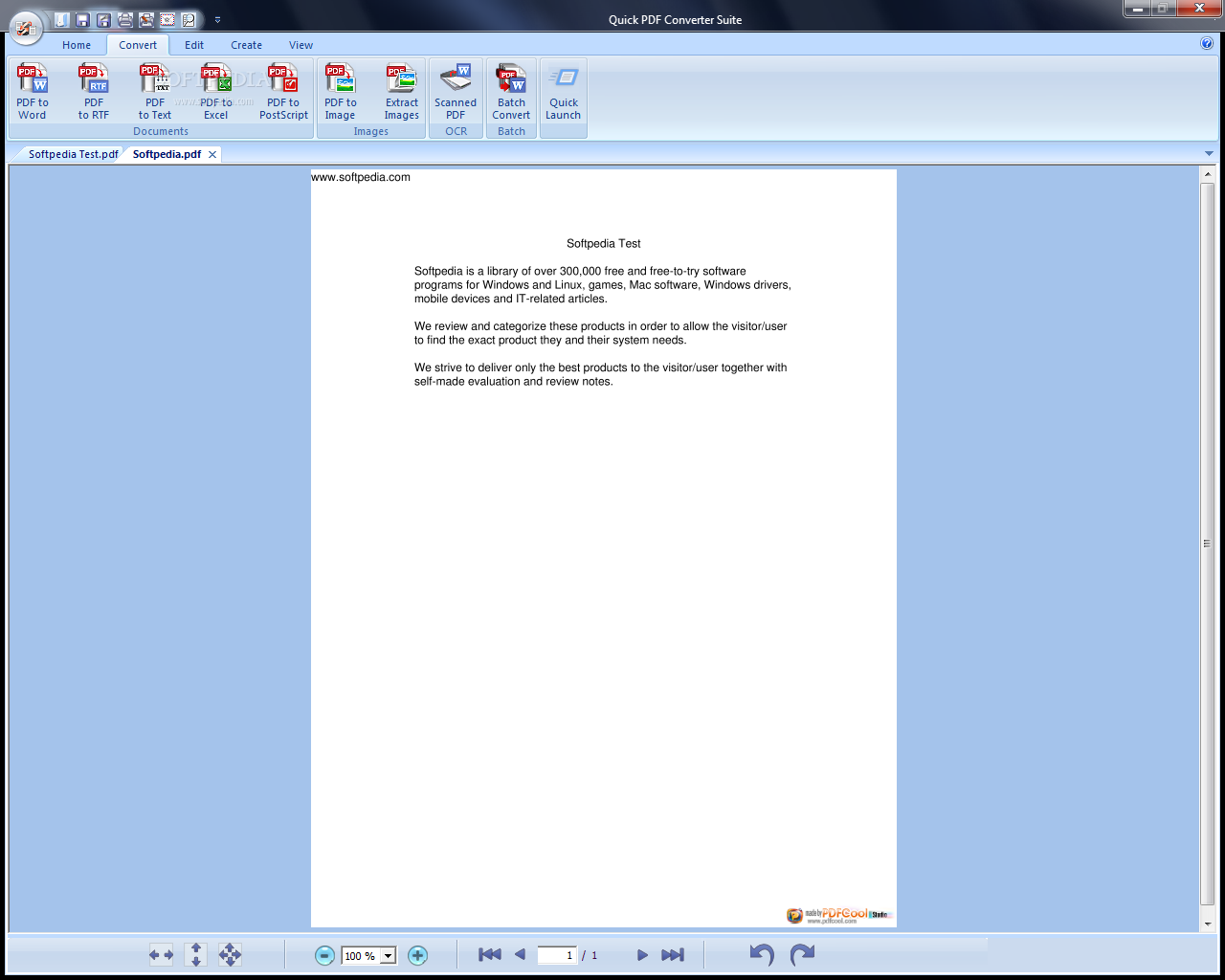Click the current page number field

click(557, 955)
